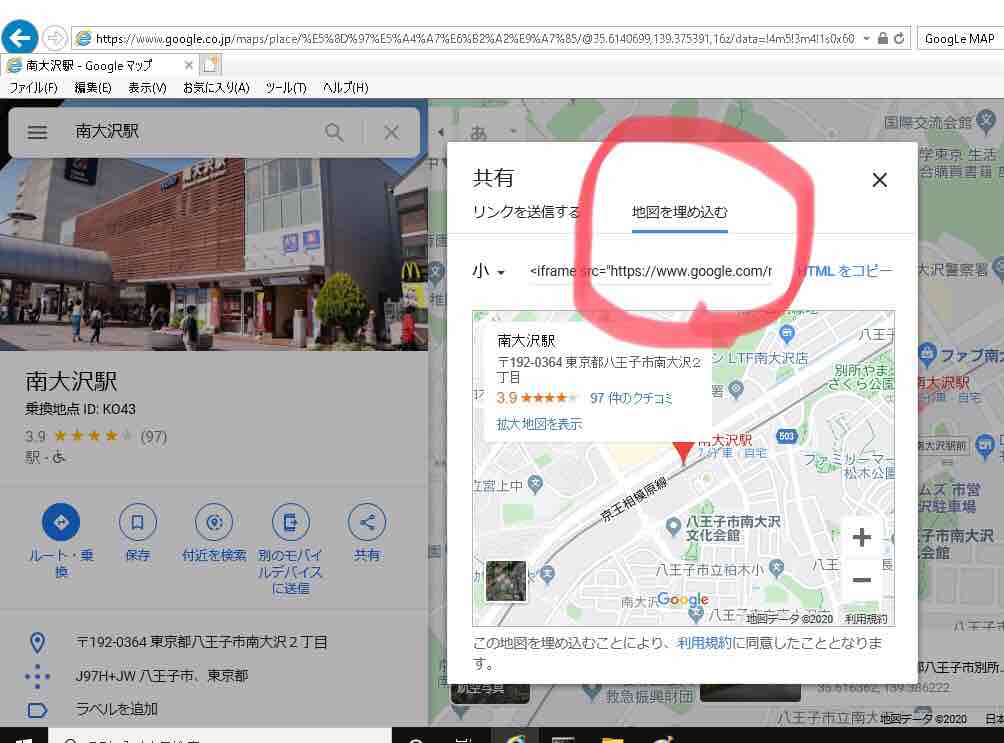The image size is (1004, 743).
Task: Click the Windows Start button
Action: [23, 739]
